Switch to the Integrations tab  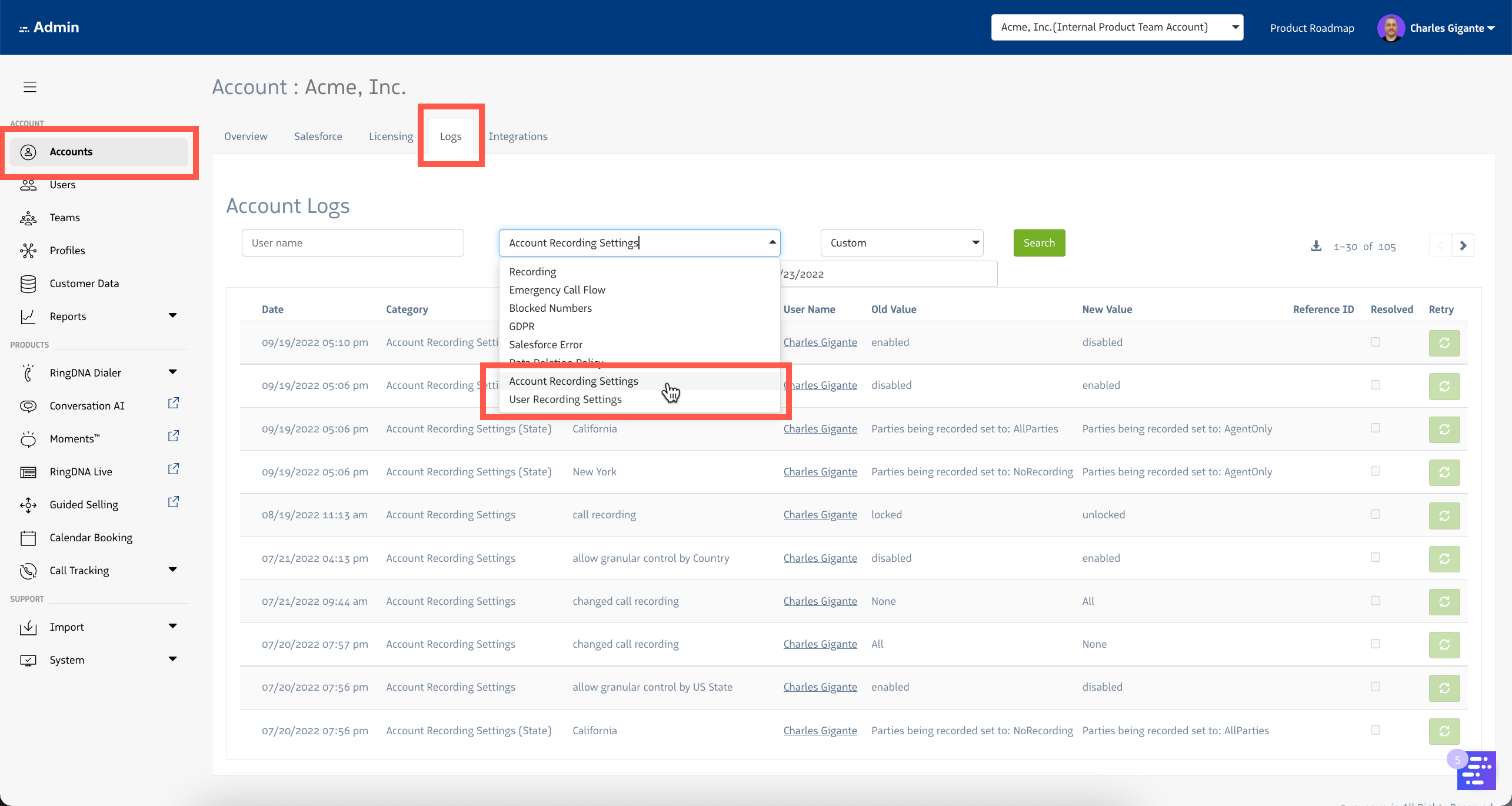(x=518, y=136)
